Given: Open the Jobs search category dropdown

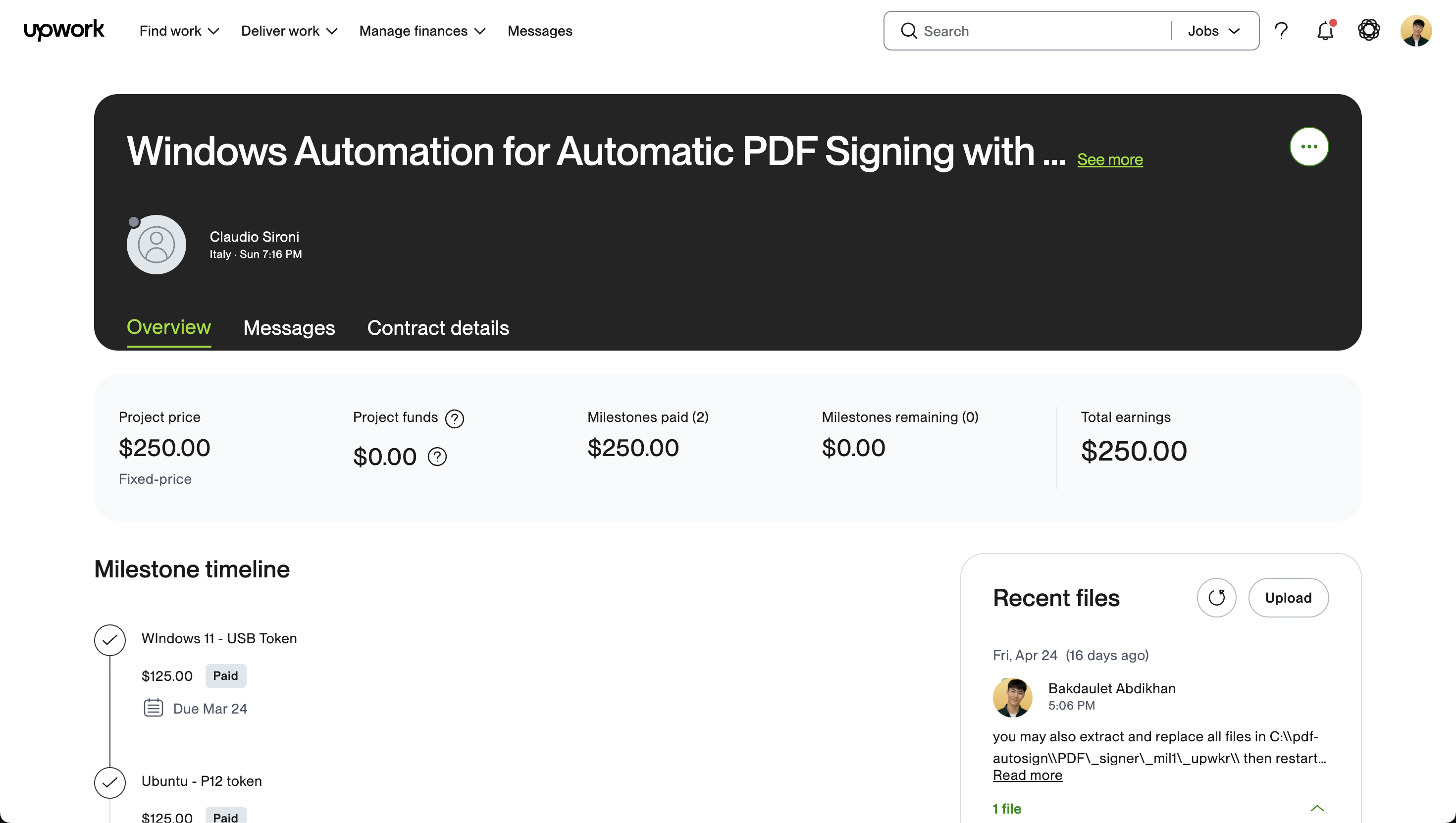Looking at the screenshot, I should tap(1213, 31).
